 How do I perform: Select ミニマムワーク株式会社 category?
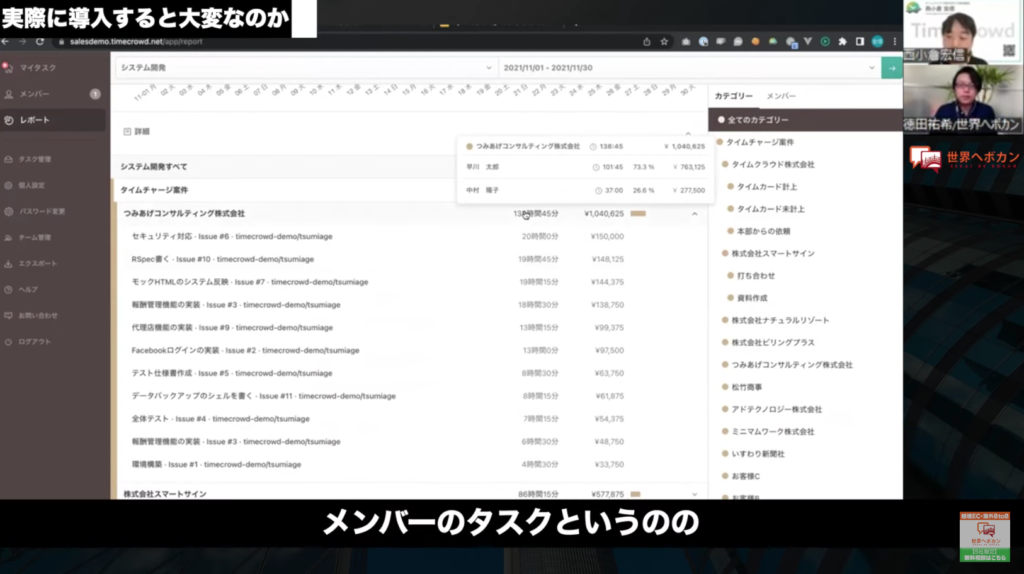point(773,432)
